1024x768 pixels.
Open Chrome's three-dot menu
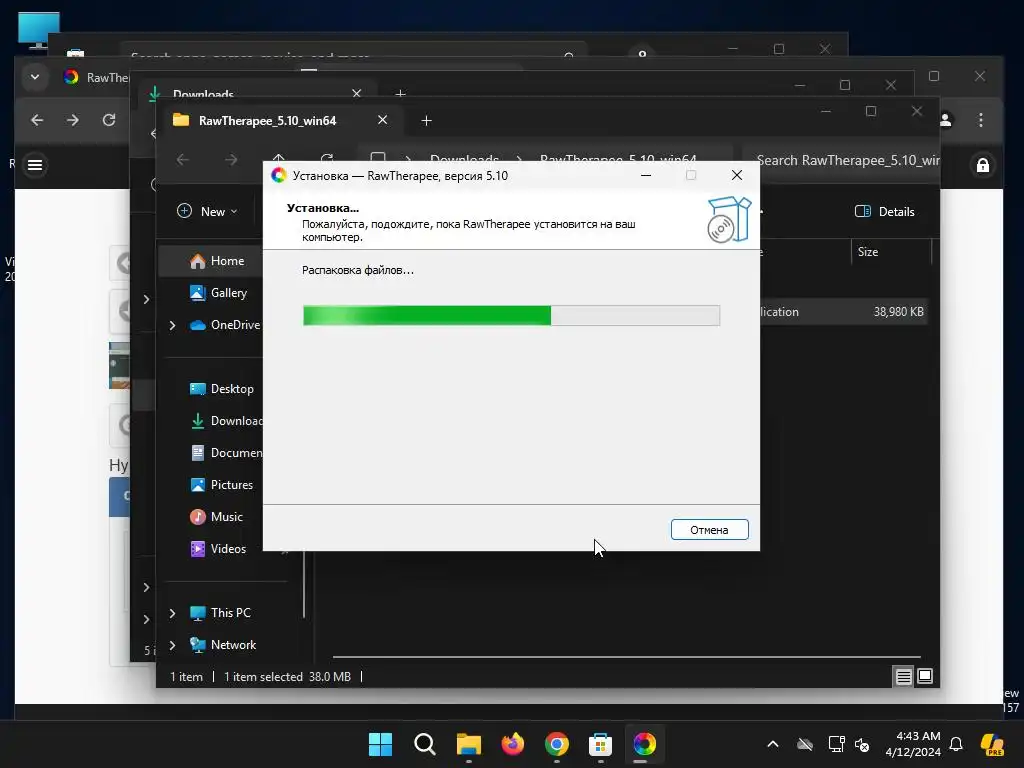[x=981, y=120]
